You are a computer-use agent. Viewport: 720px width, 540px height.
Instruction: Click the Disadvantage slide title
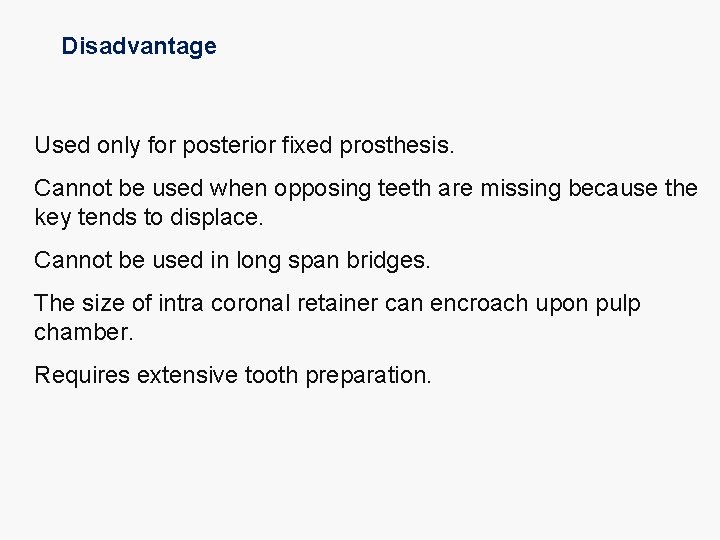[138, 46]
